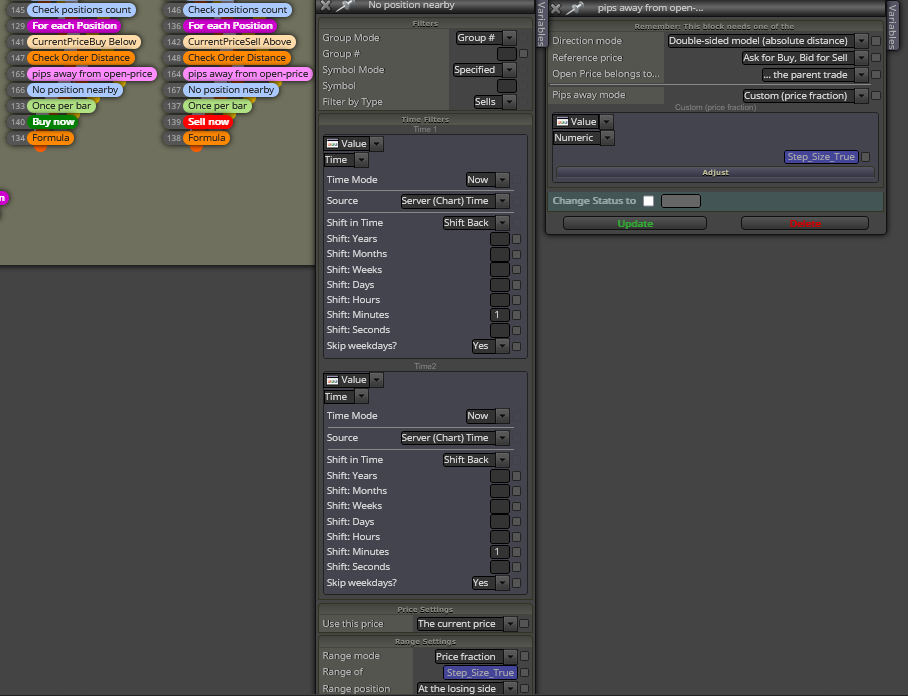Click the Time2 Value type icon
Screen dimensions: 908x696
[x=332, y=380]
